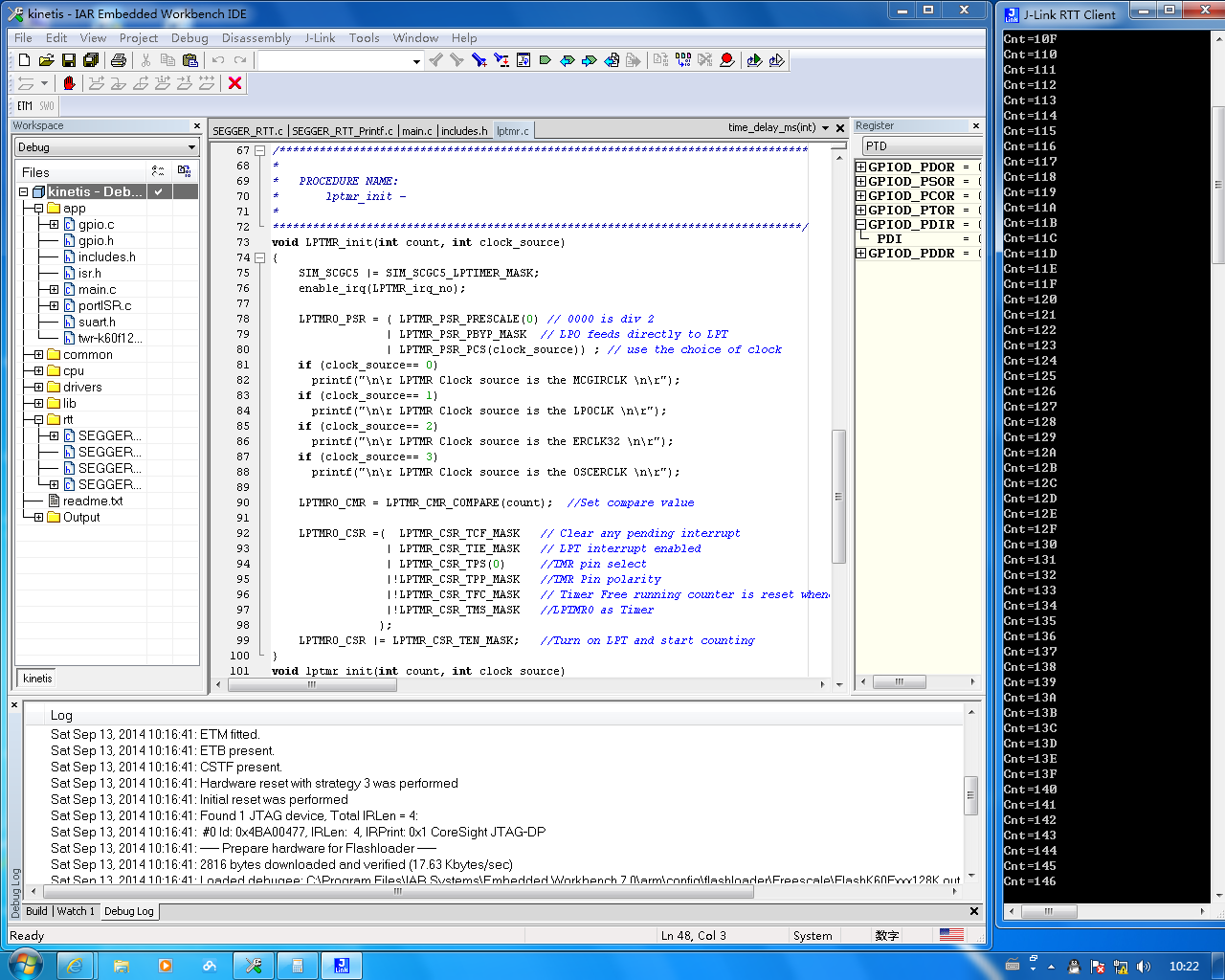Stop debugging with the red X icon
The width and height of the screenshot is (1225, 980).
(235, 83)
